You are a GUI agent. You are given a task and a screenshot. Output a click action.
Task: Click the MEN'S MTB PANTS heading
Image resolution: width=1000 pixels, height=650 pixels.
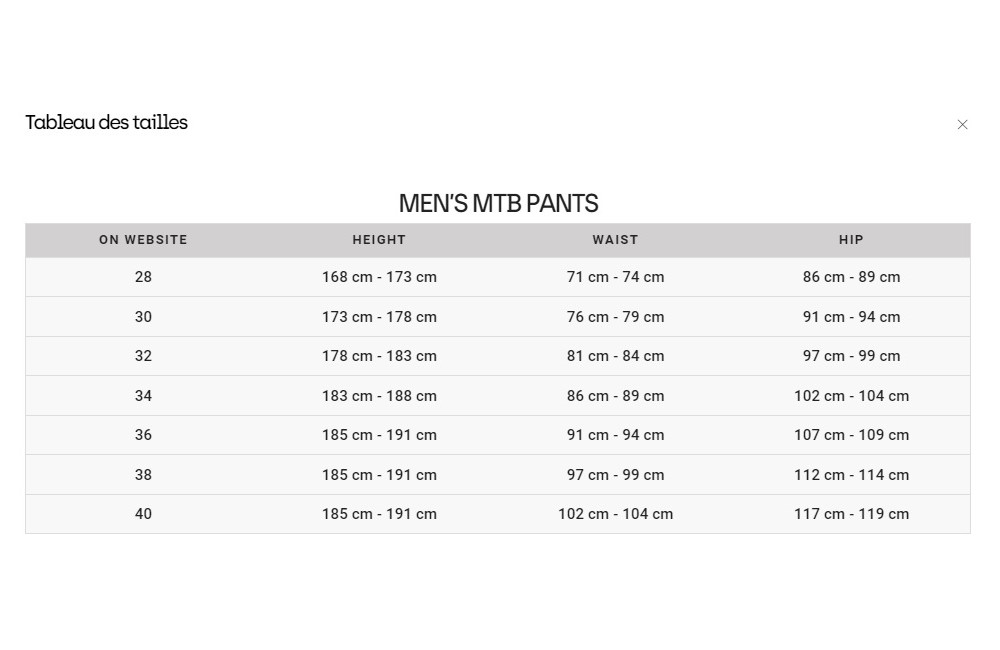[x=499, y=203]
